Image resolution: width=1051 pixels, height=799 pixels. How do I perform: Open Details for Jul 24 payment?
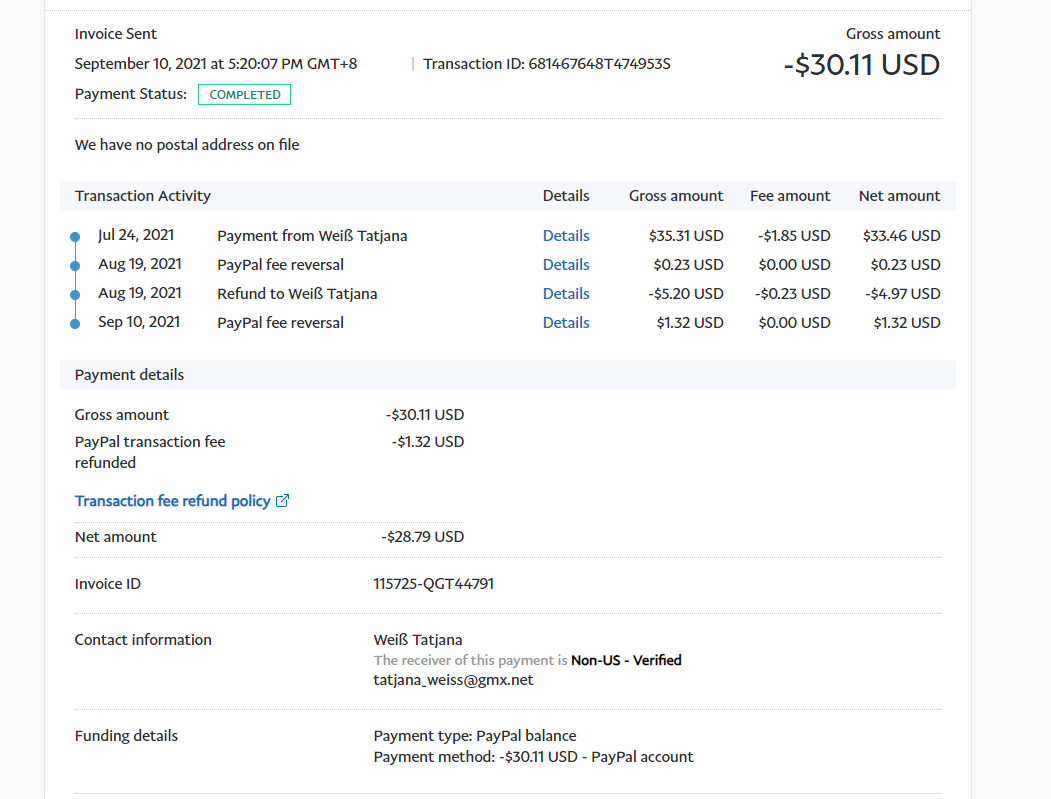(x=566, y=236)
